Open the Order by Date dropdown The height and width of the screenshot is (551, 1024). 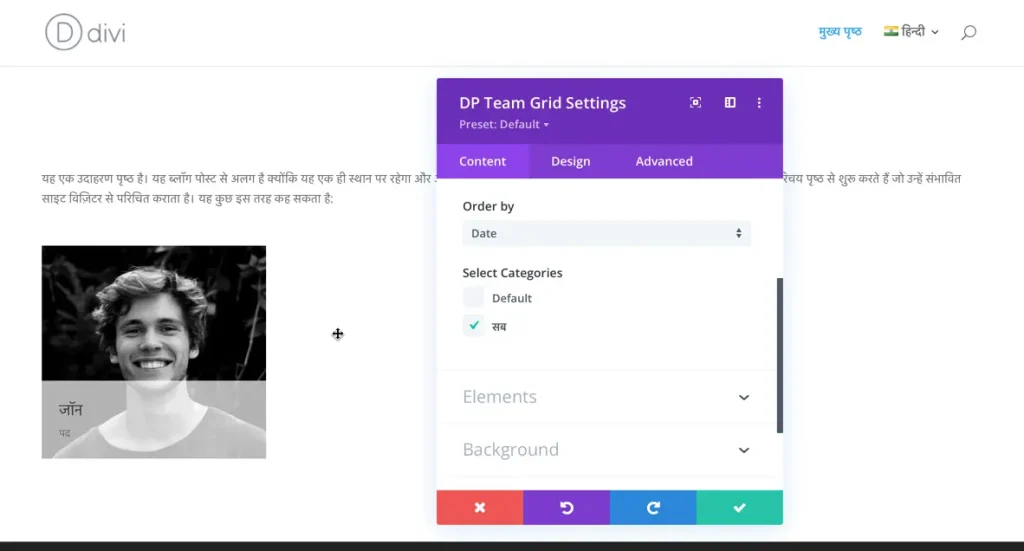click(x=607, y=233)
